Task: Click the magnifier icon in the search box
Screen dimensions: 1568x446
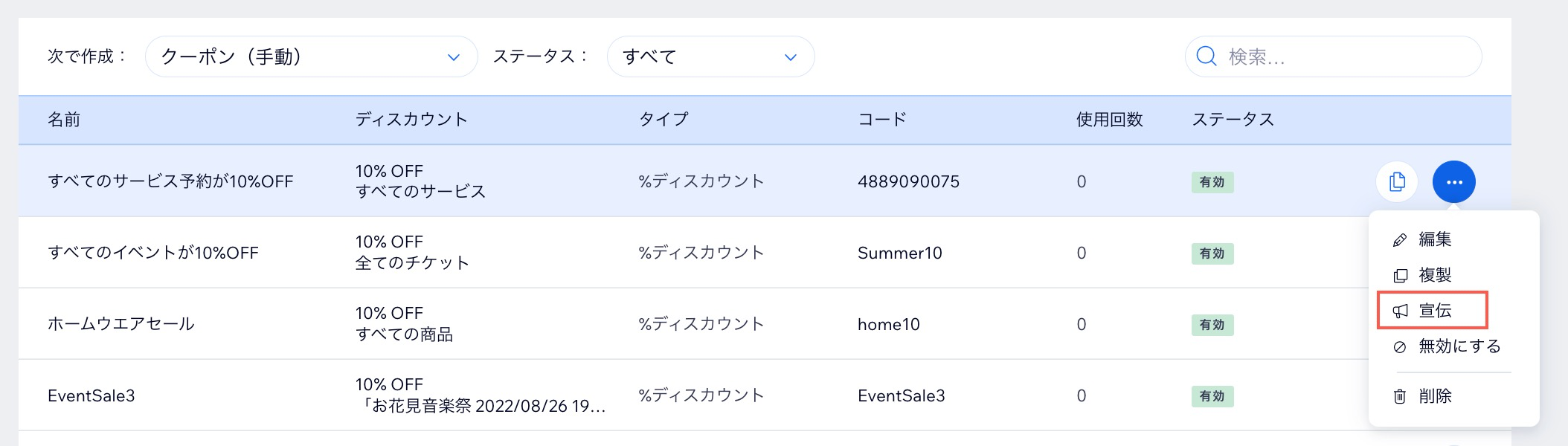Action: tap(1206, 56)
